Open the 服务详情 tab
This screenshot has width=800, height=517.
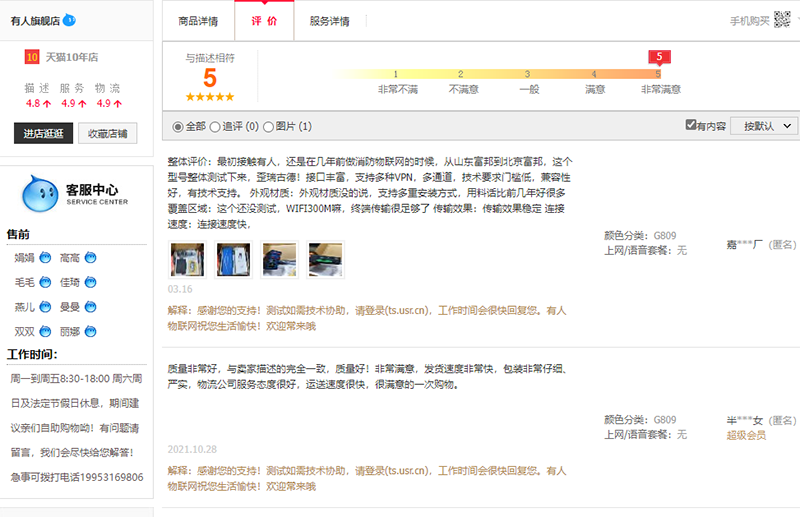point(329,21)
